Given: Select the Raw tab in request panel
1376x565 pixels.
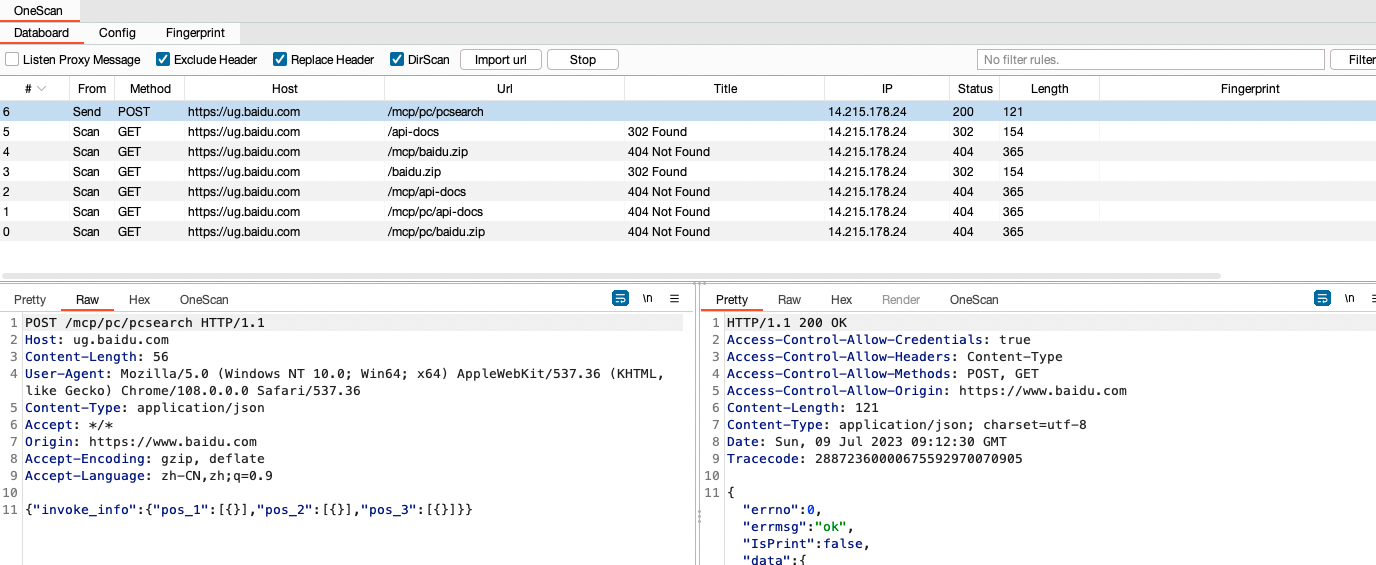Looking at the screenshot, I should [x=88, y=299].
